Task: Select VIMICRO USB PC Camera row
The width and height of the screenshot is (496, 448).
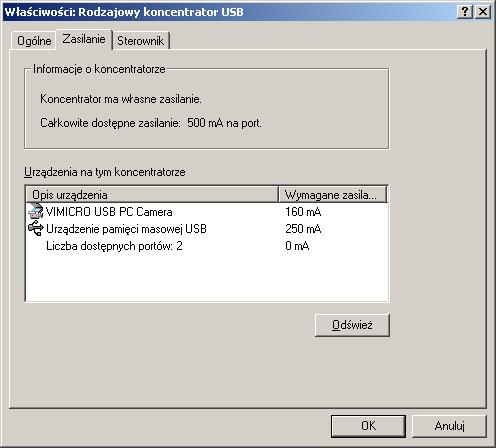Action: pyautogui.click(x=207, y=212)
